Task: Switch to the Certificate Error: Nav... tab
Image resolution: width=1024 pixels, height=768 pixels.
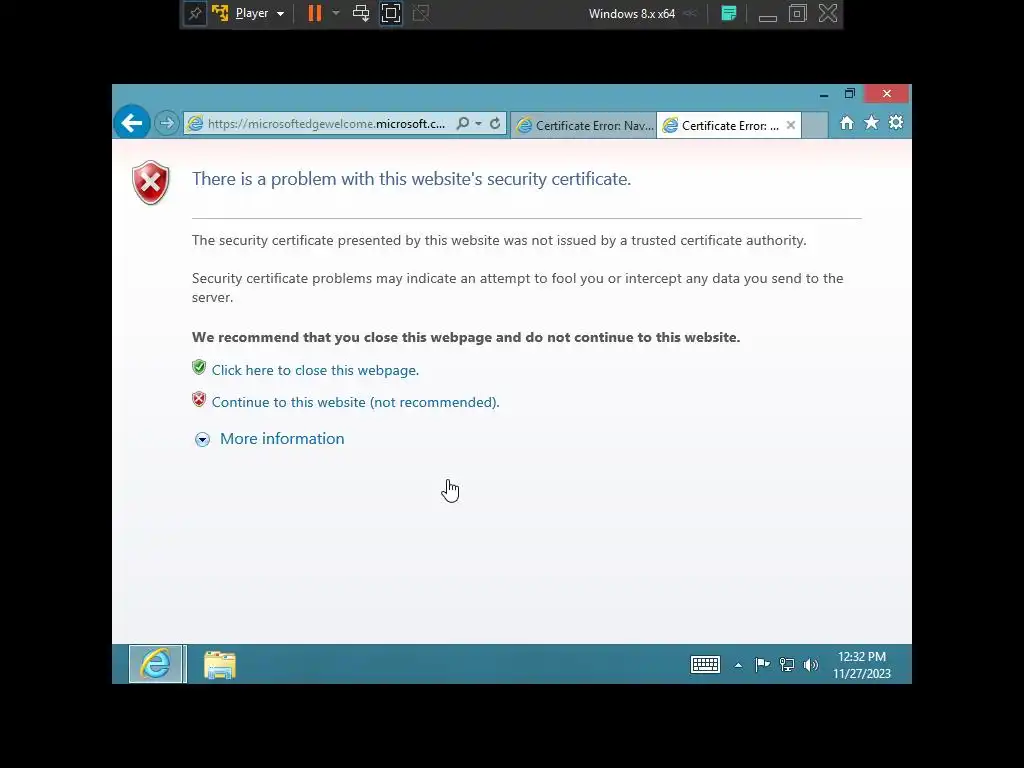Action: 584,125
